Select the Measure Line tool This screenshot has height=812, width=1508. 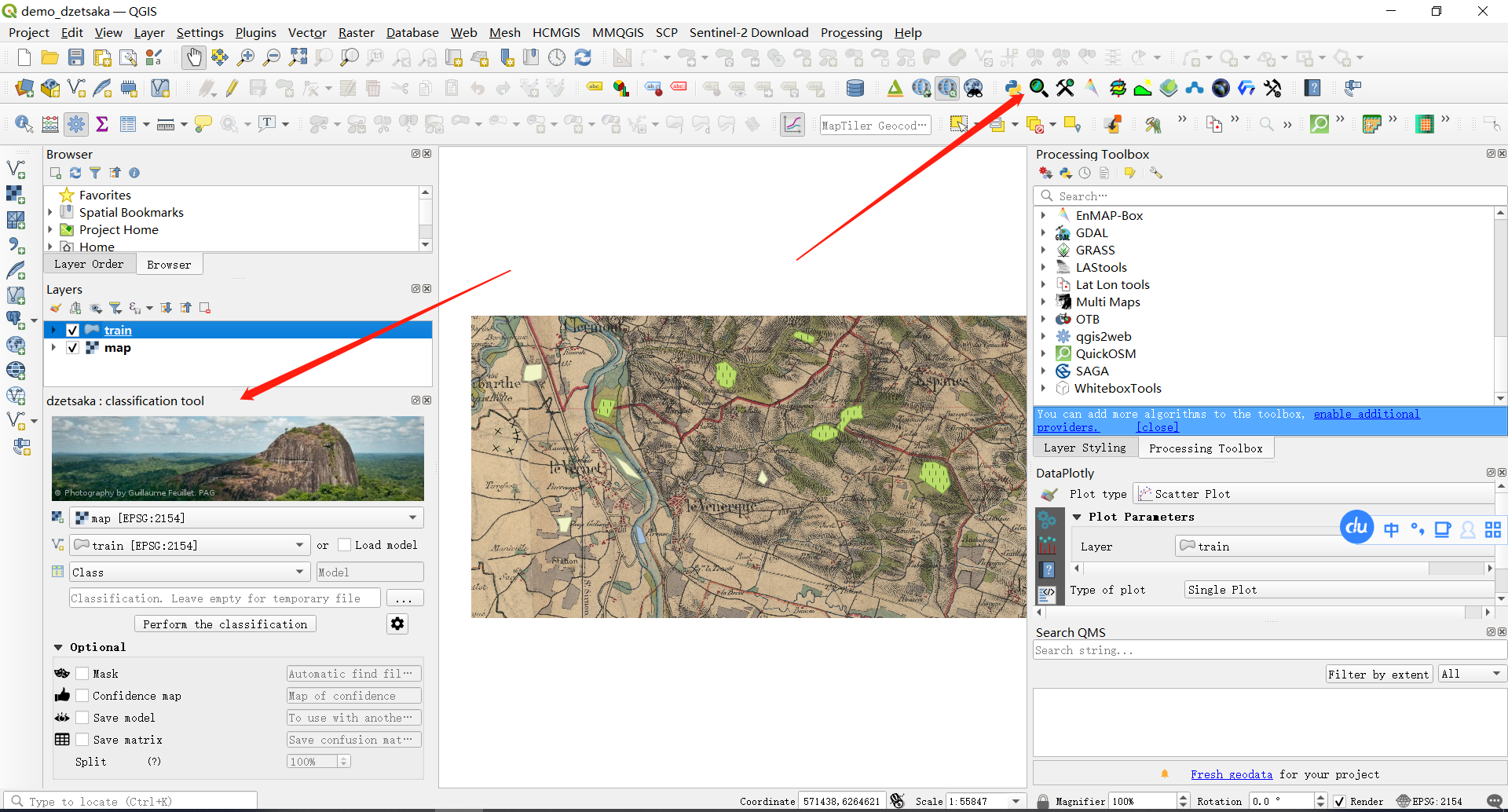pyautogui.click(x=167, y=123)
